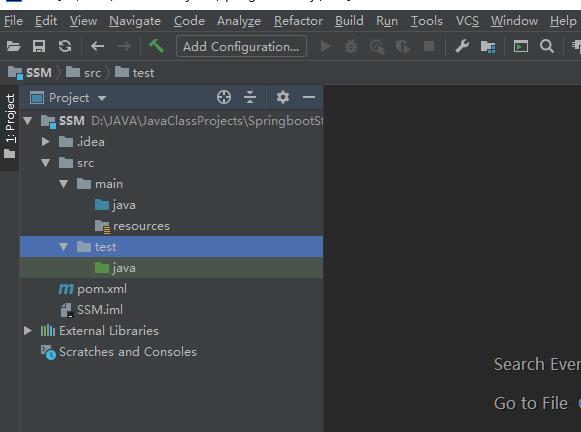Collapse the main folder
Viewport: 581px width, 432px height.
[63, 184]
